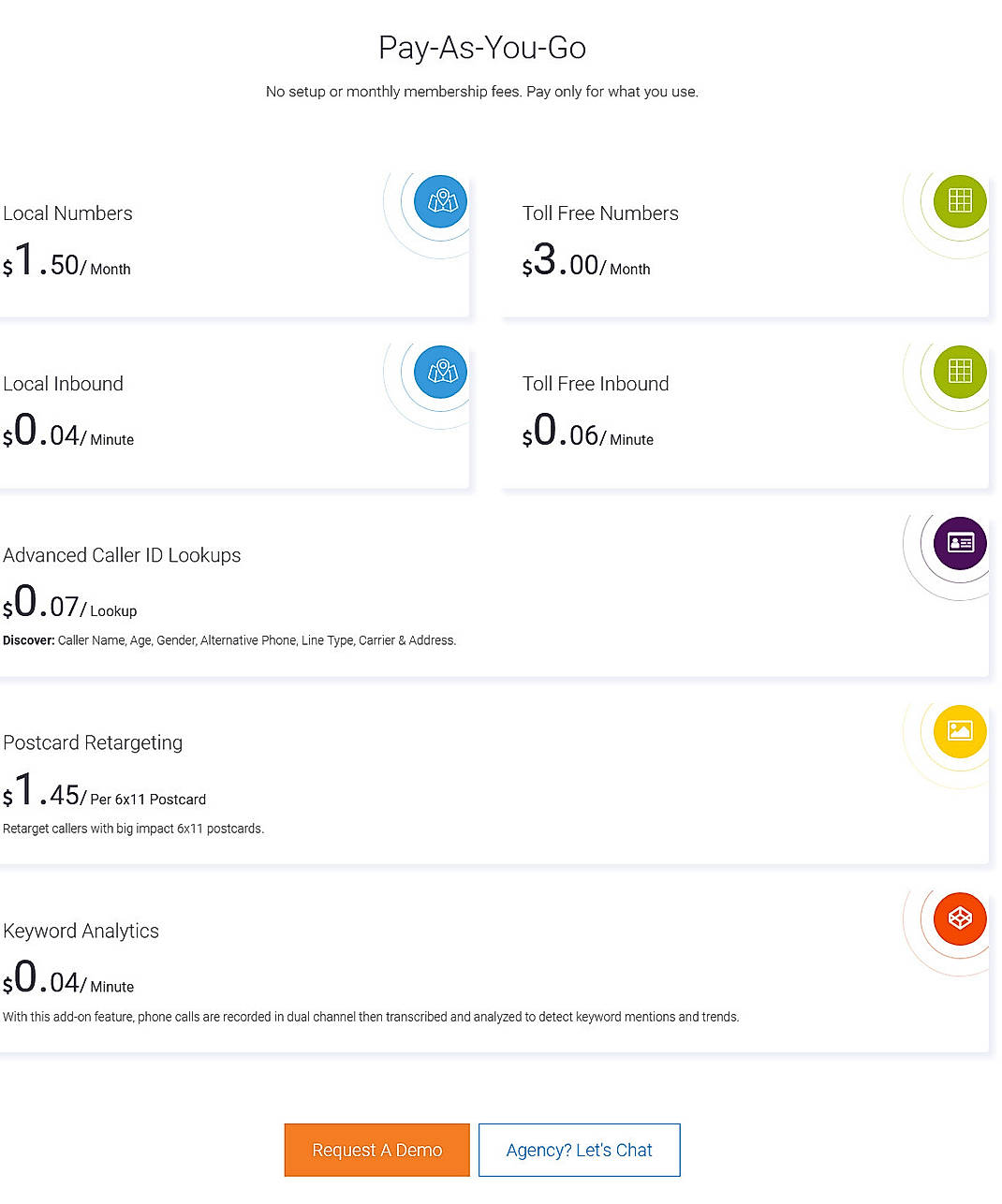Viewport: 1002px width, 1204px height.
Task: Click the Local Numbers map pin icon
Action: point(441,201)
